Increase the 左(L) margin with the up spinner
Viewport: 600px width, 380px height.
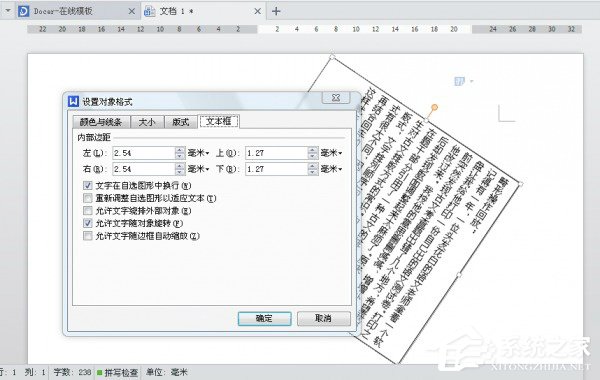[180, 150]
